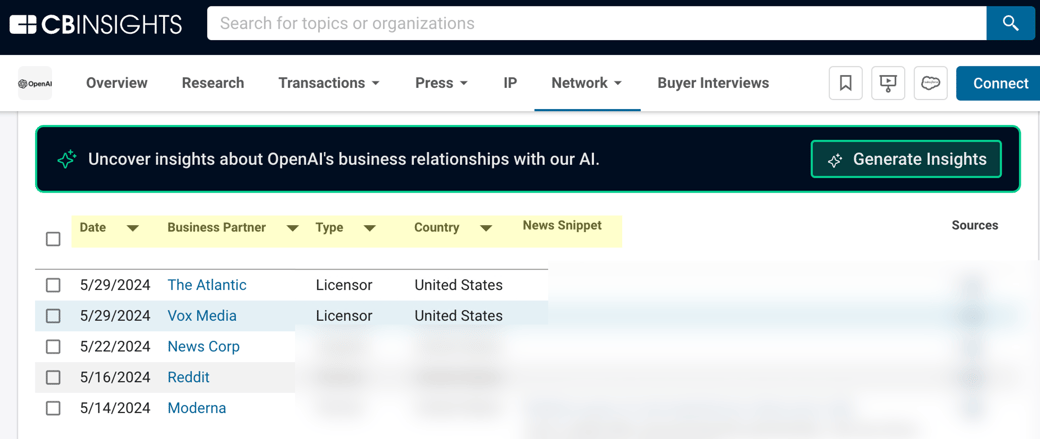
Task: Click the Sources column header
Action: coord(975,225)
